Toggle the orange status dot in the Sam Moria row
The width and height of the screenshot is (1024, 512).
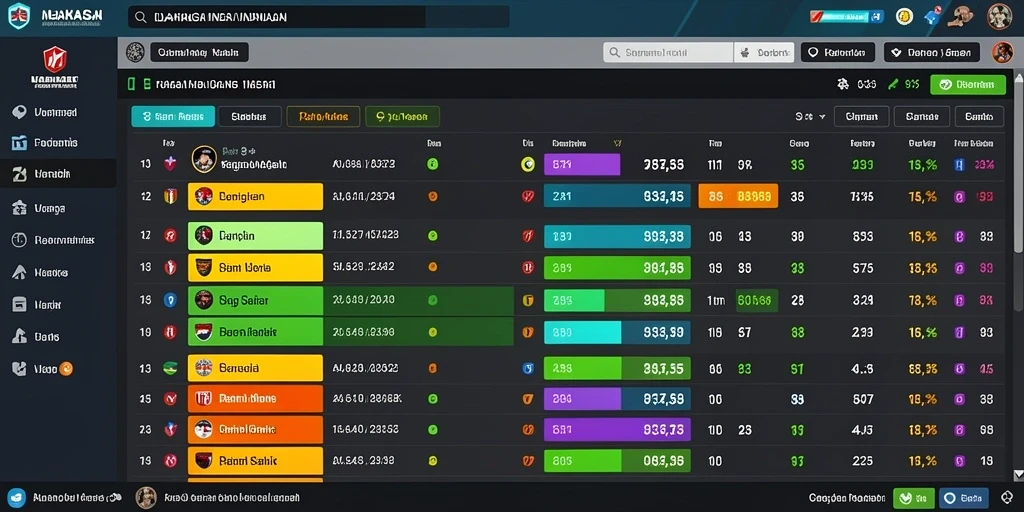[432, 267]
